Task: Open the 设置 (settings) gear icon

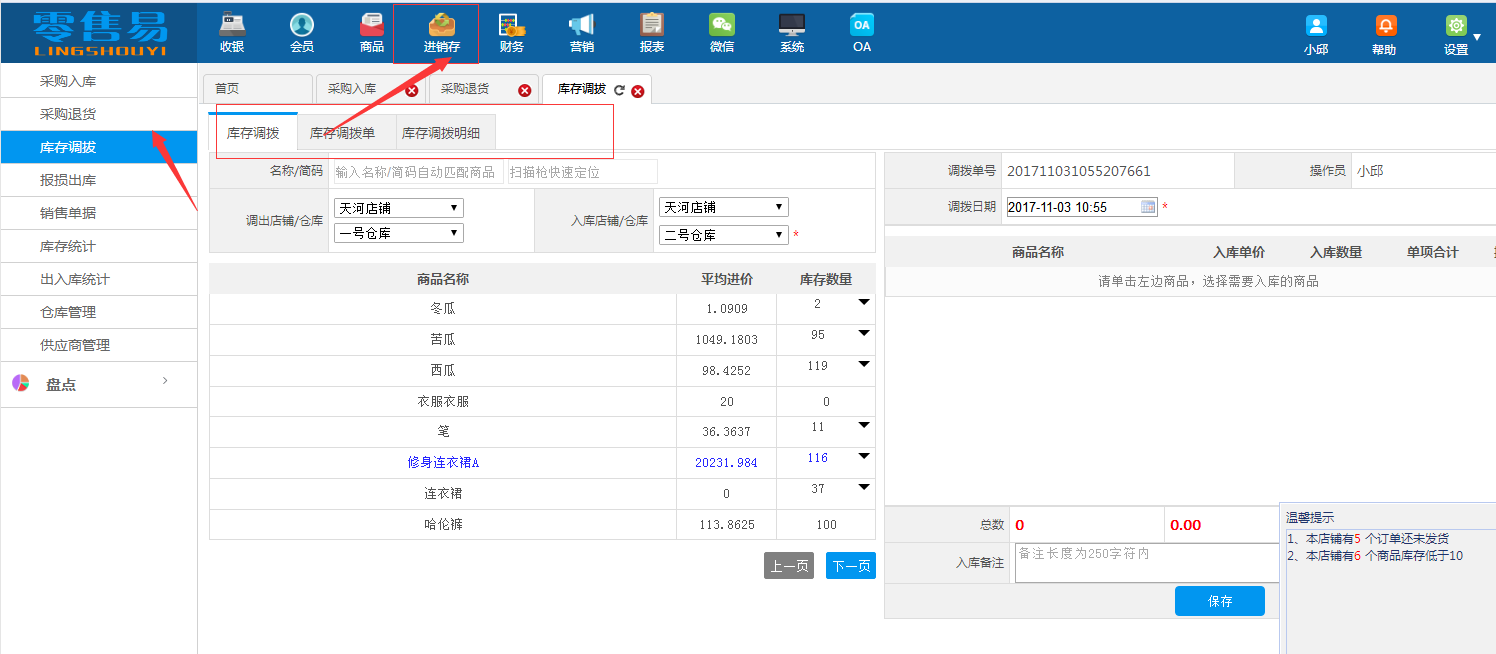Action: (1455, 25)
